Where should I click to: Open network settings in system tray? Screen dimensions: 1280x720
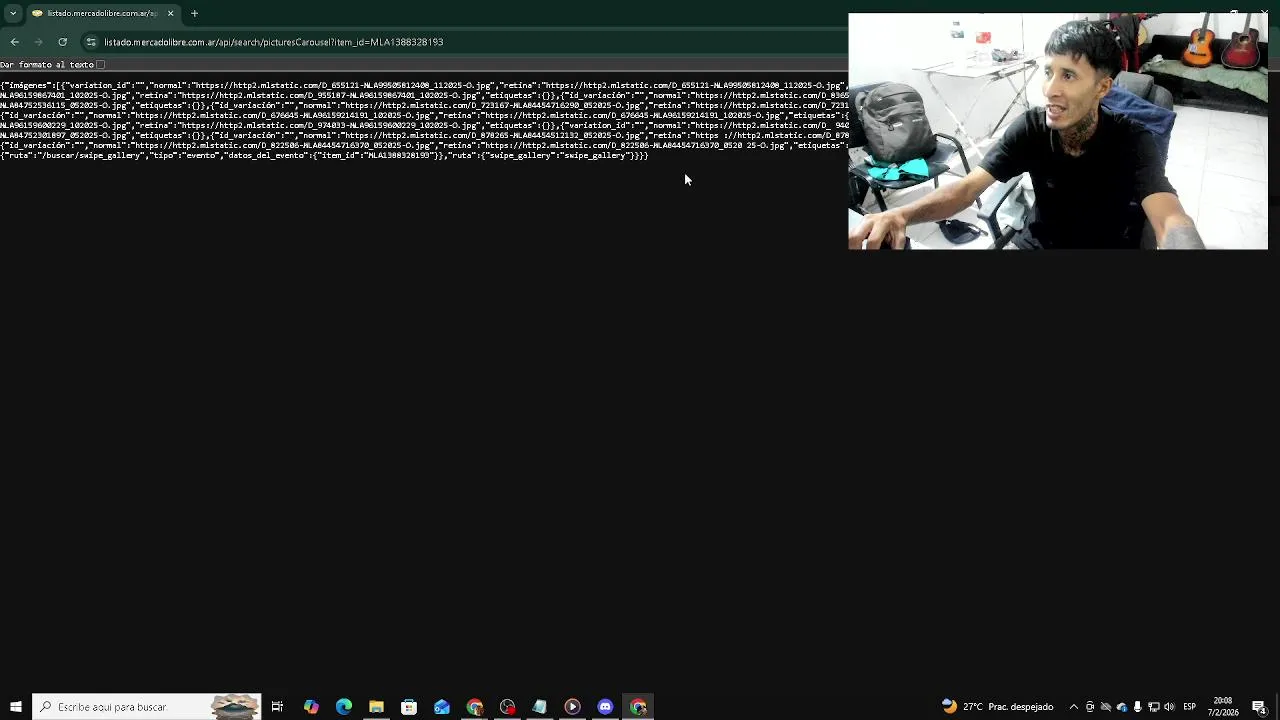[x=1153, y=707]
